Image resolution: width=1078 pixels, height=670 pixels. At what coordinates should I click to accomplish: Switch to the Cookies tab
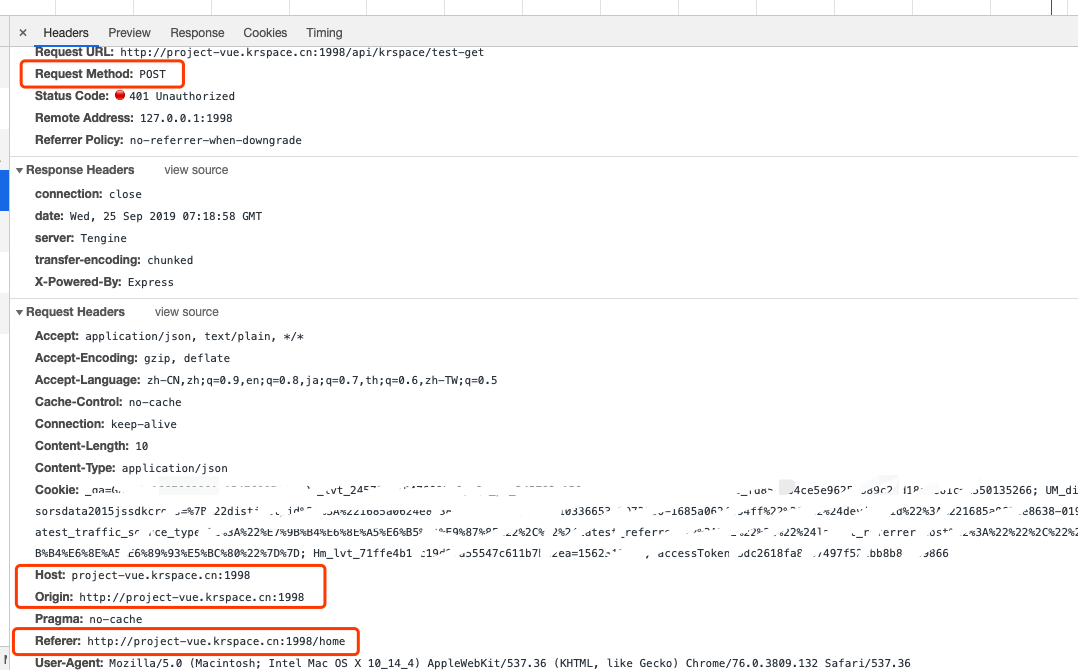[x=264, y=32]
